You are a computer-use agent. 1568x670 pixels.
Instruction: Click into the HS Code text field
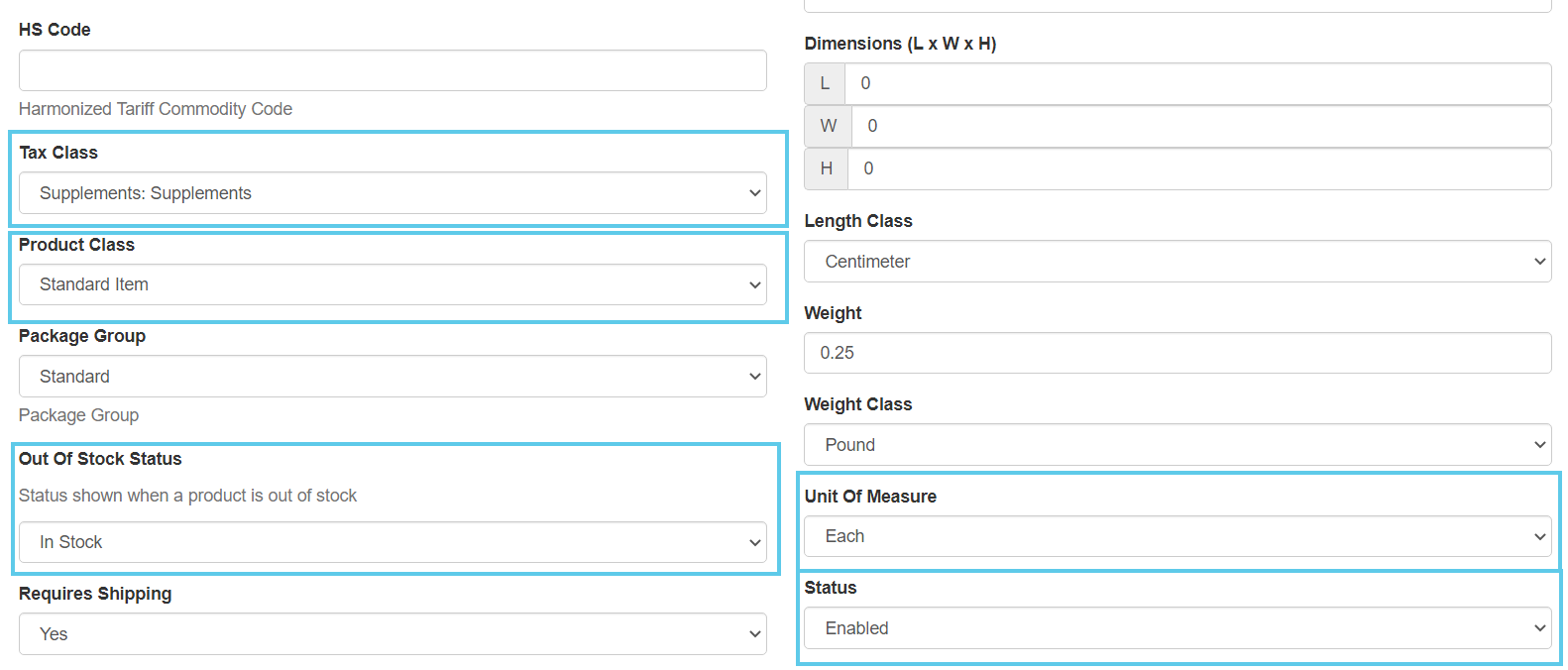coord(392,70)
